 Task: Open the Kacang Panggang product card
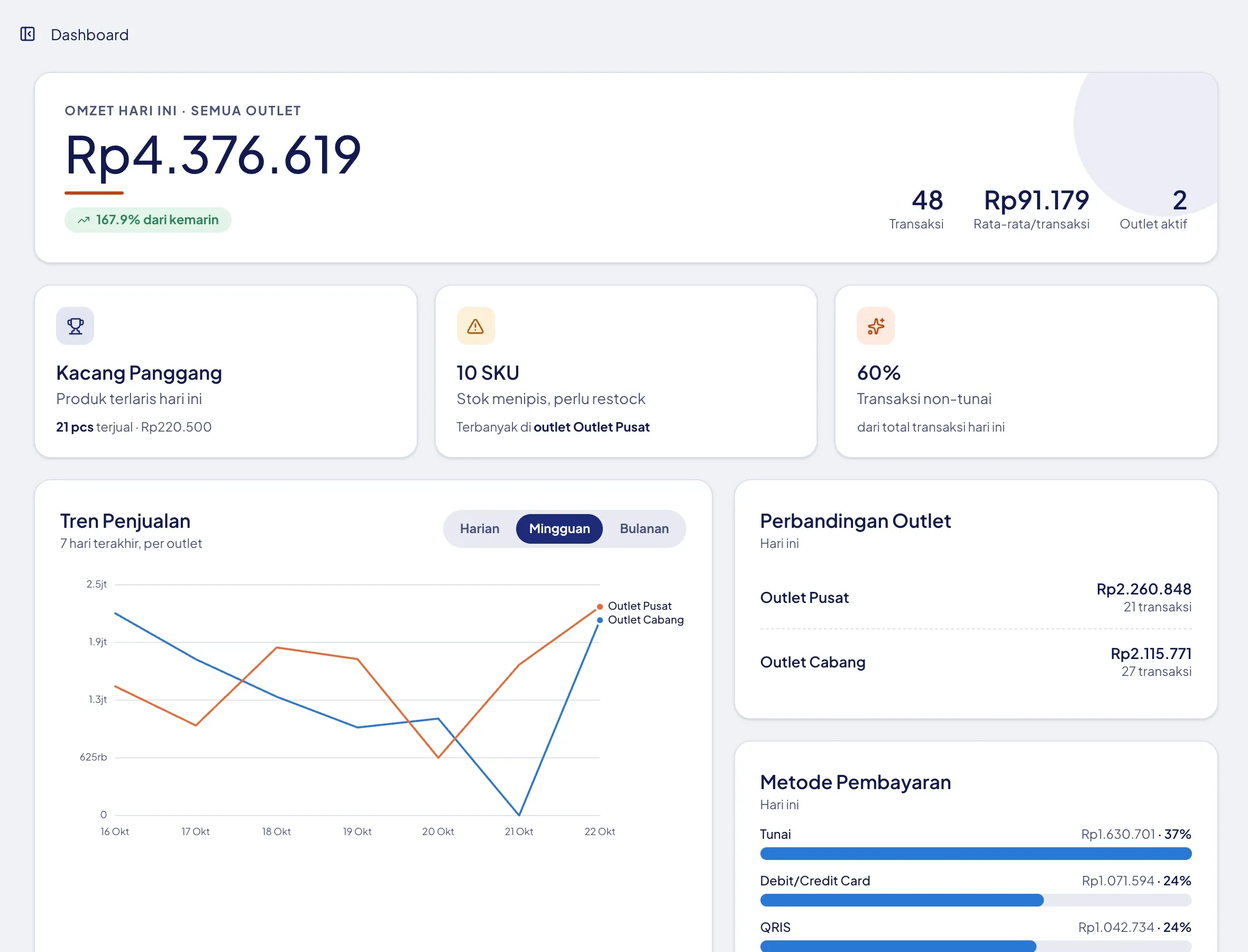tap(226, 371)
